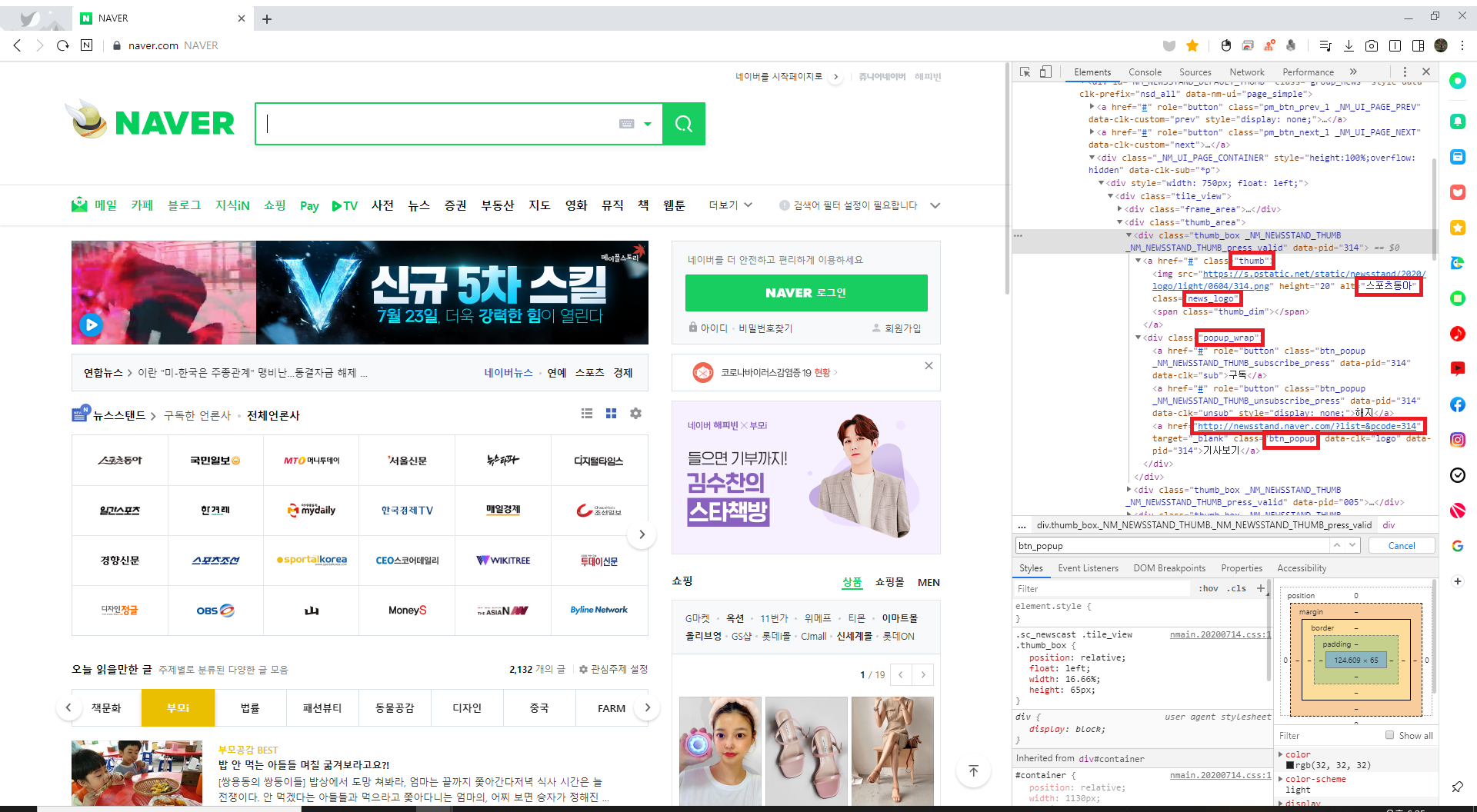Open Instagram in the browser sidebar
The width and height of the screenshot is (1477, 812).
click(x=1458, y=440)
